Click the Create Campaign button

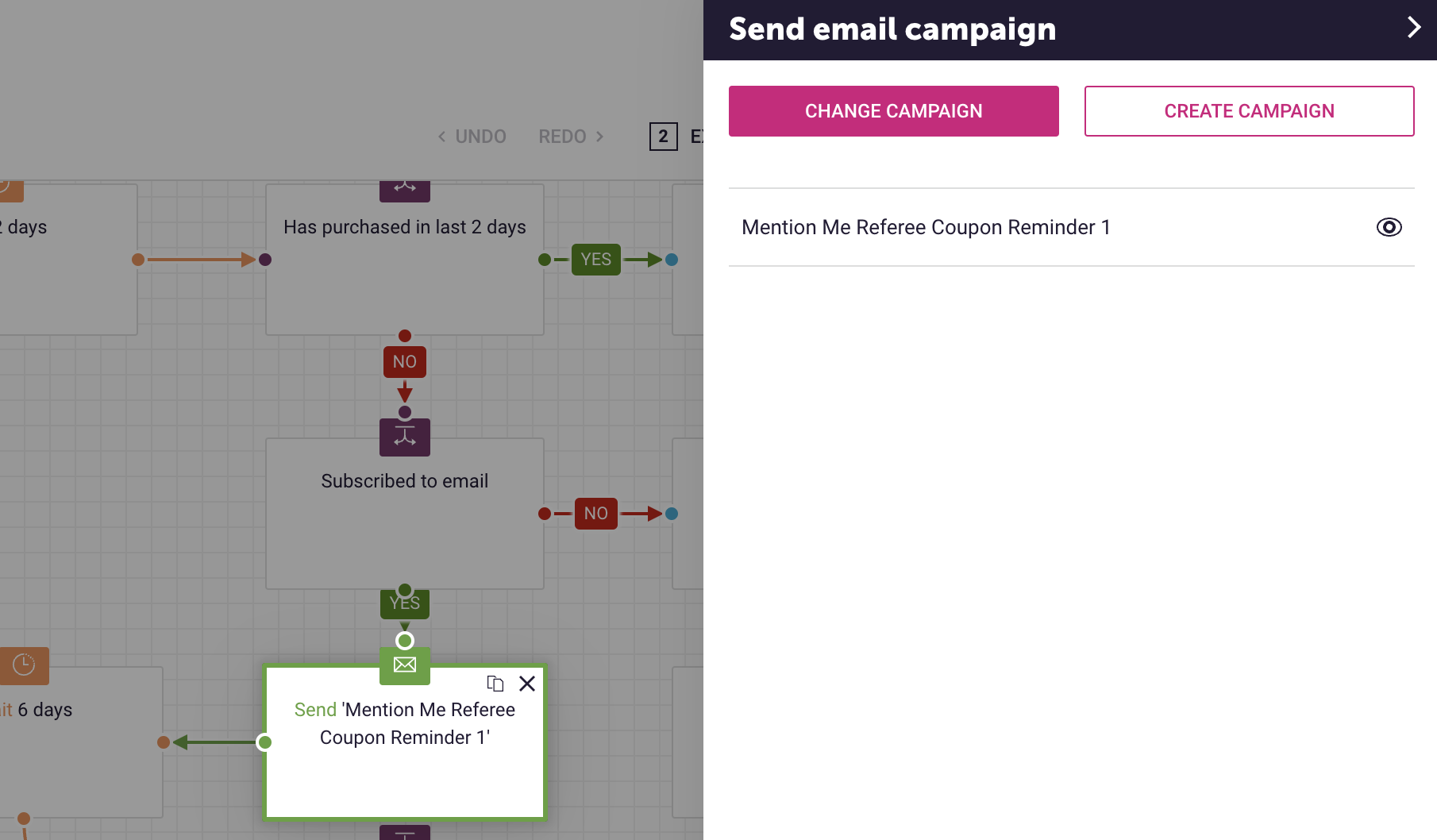(x=1249, y=111)
